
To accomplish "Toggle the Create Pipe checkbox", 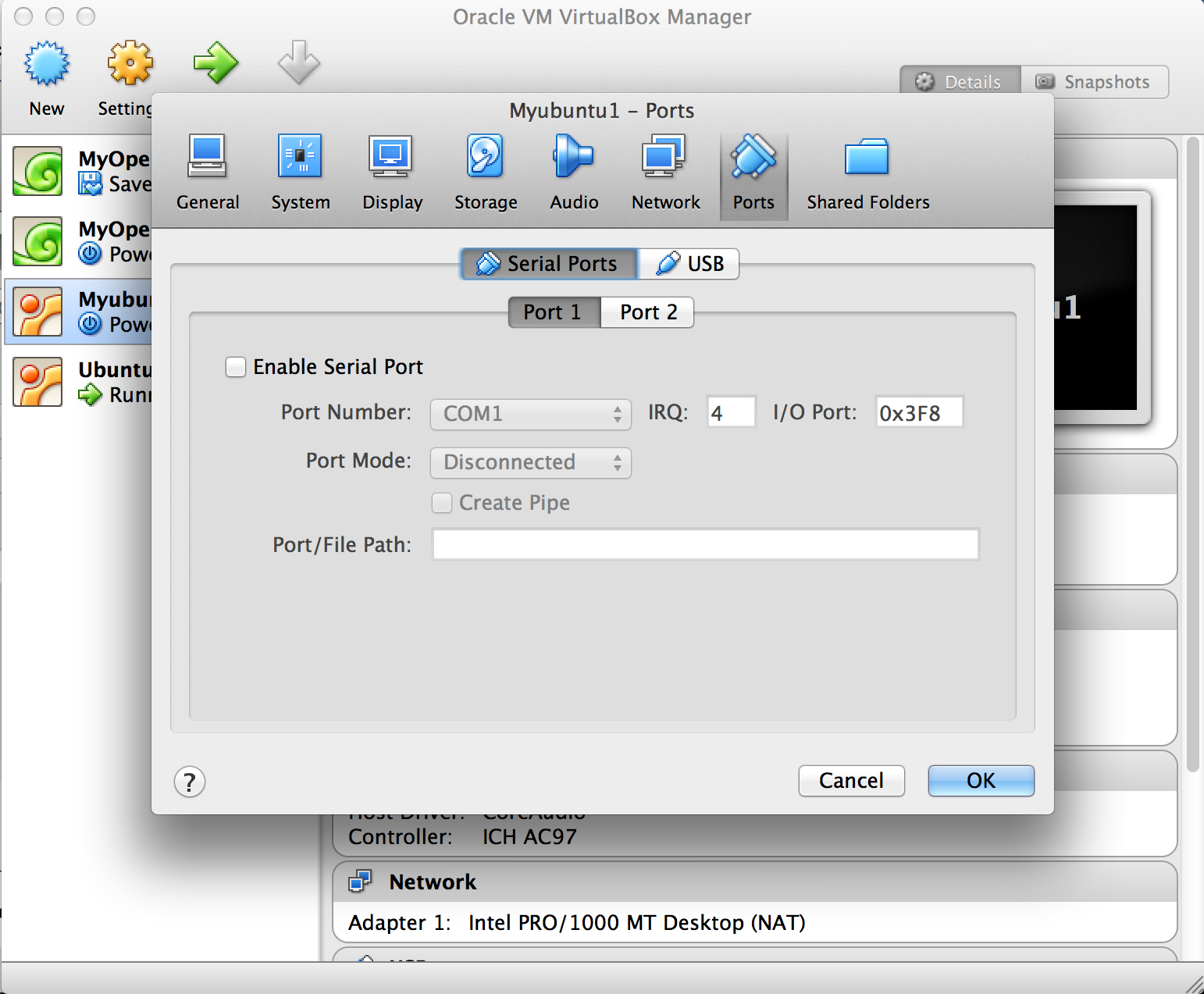I will click(442, 503).
